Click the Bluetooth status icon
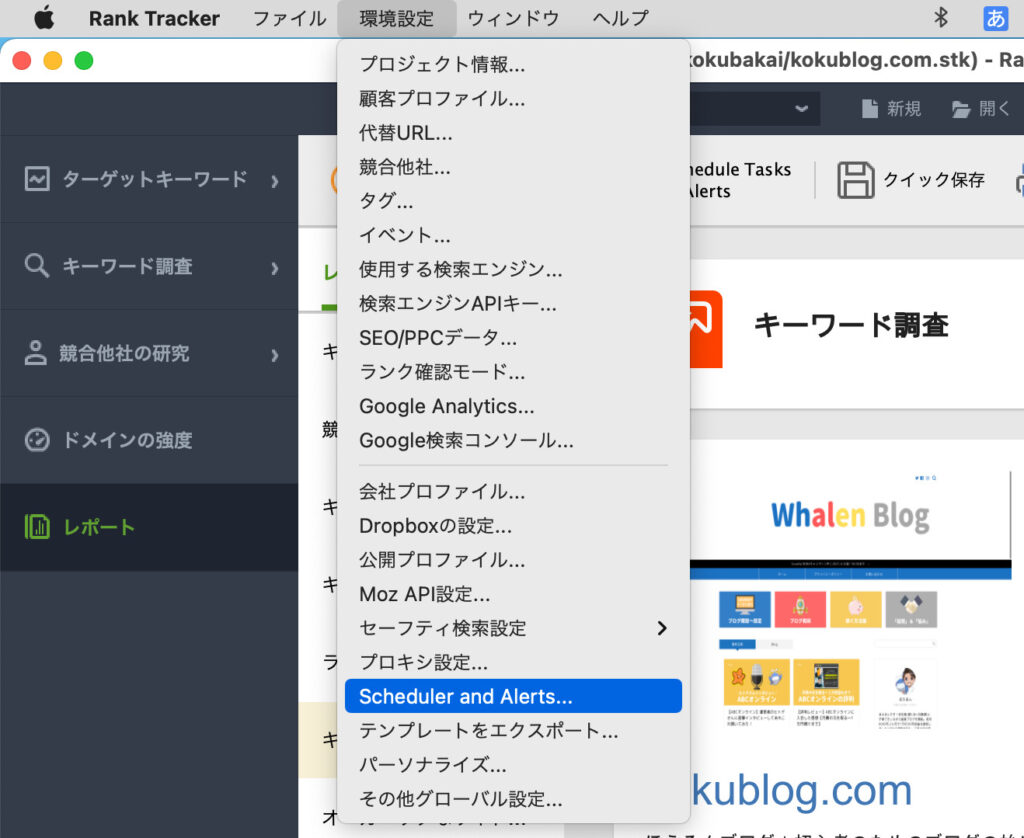1024x838 pixels. [x=940, y=18]
